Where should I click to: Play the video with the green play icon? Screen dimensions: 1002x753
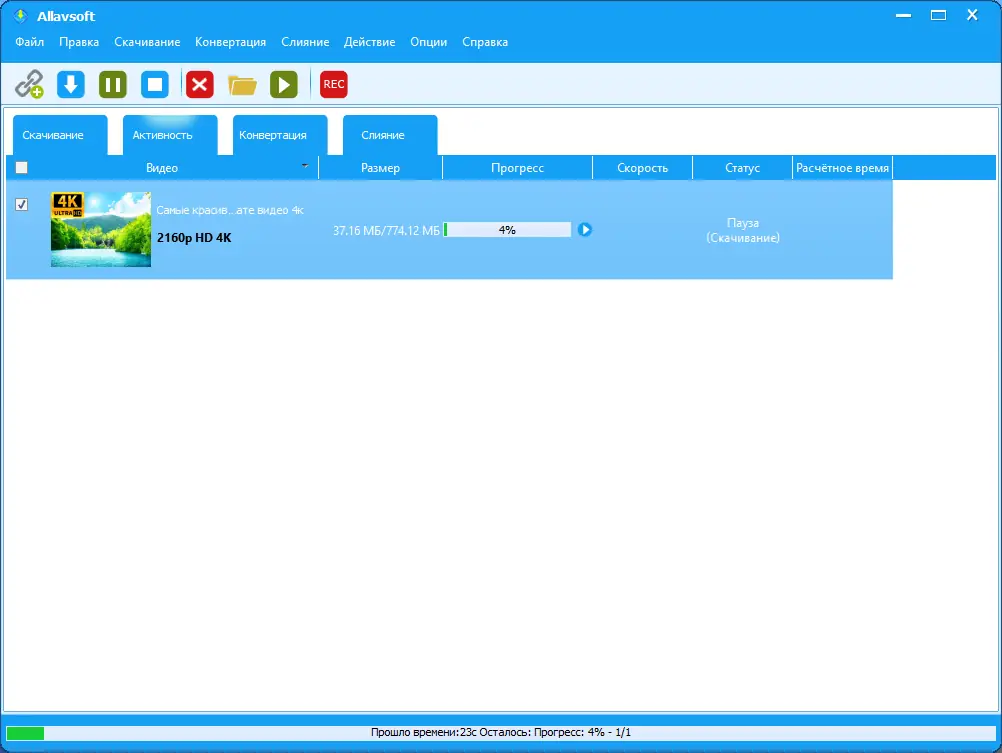click(283, 84)
